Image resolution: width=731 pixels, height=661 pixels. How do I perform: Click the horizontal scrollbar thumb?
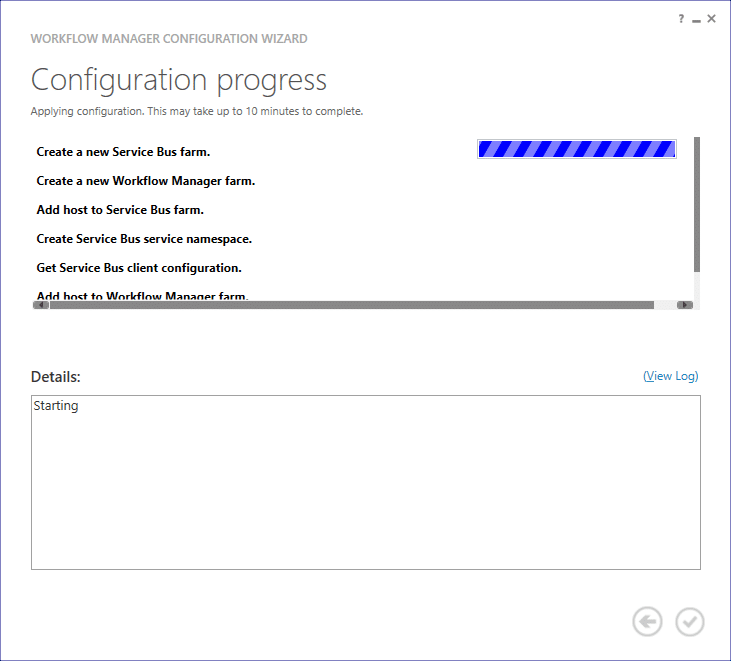352,305
